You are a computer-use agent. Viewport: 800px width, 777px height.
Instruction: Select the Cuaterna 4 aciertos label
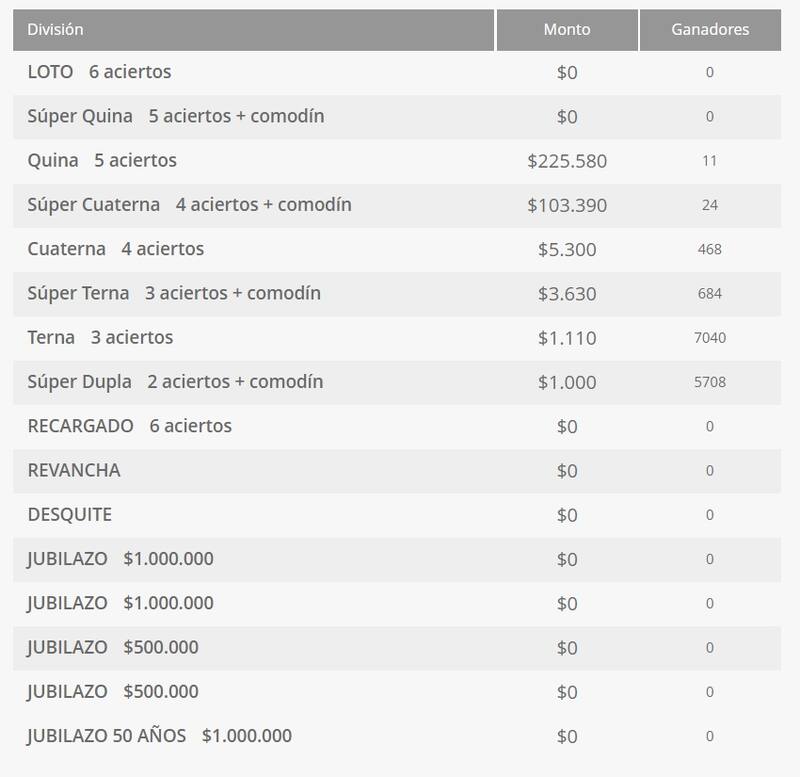(x=115, y=249)
